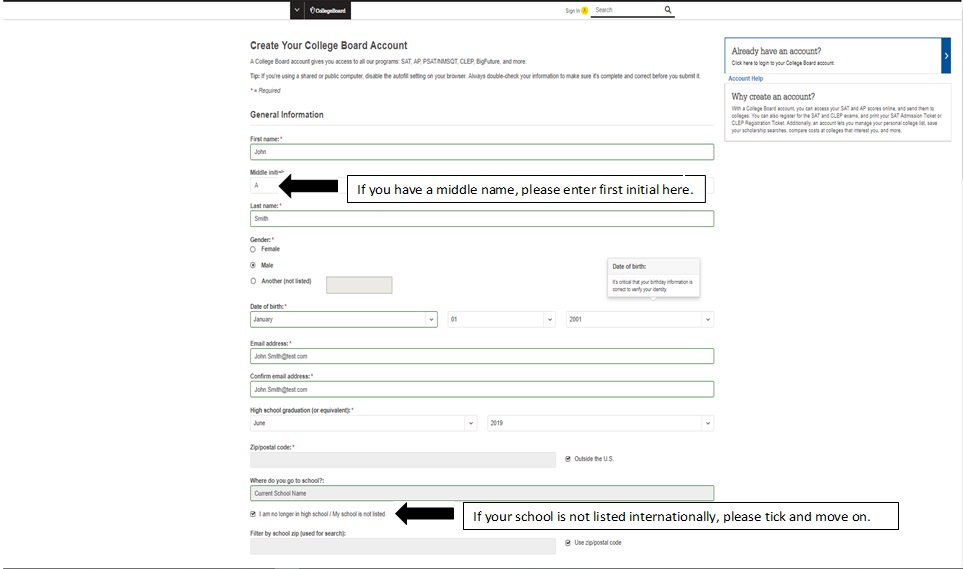Click the Email address input field
963x569 pixels.
pyautogui.click(x=481, y=356)
